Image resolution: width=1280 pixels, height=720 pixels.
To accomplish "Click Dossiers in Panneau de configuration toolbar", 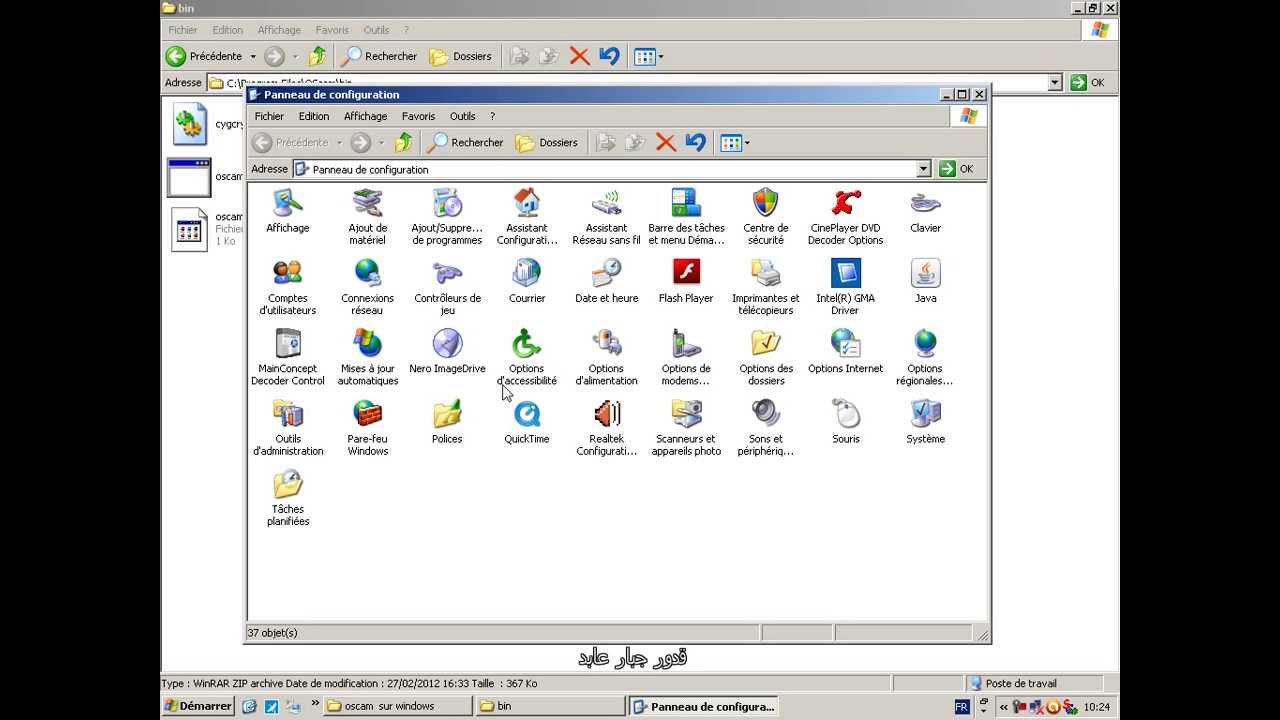I will tap(546, 142).
